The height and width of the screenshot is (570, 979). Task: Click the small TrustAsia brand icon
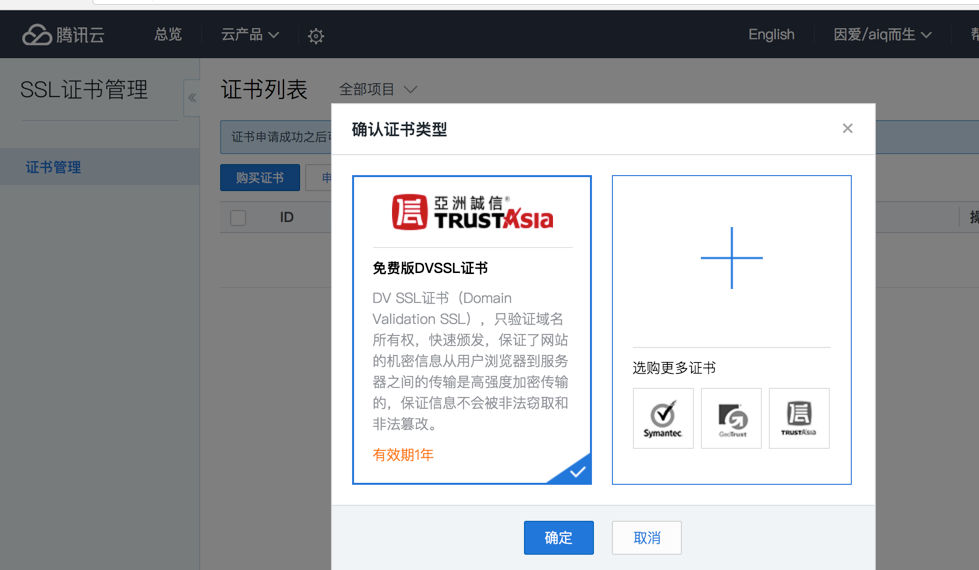click(799, 418)
